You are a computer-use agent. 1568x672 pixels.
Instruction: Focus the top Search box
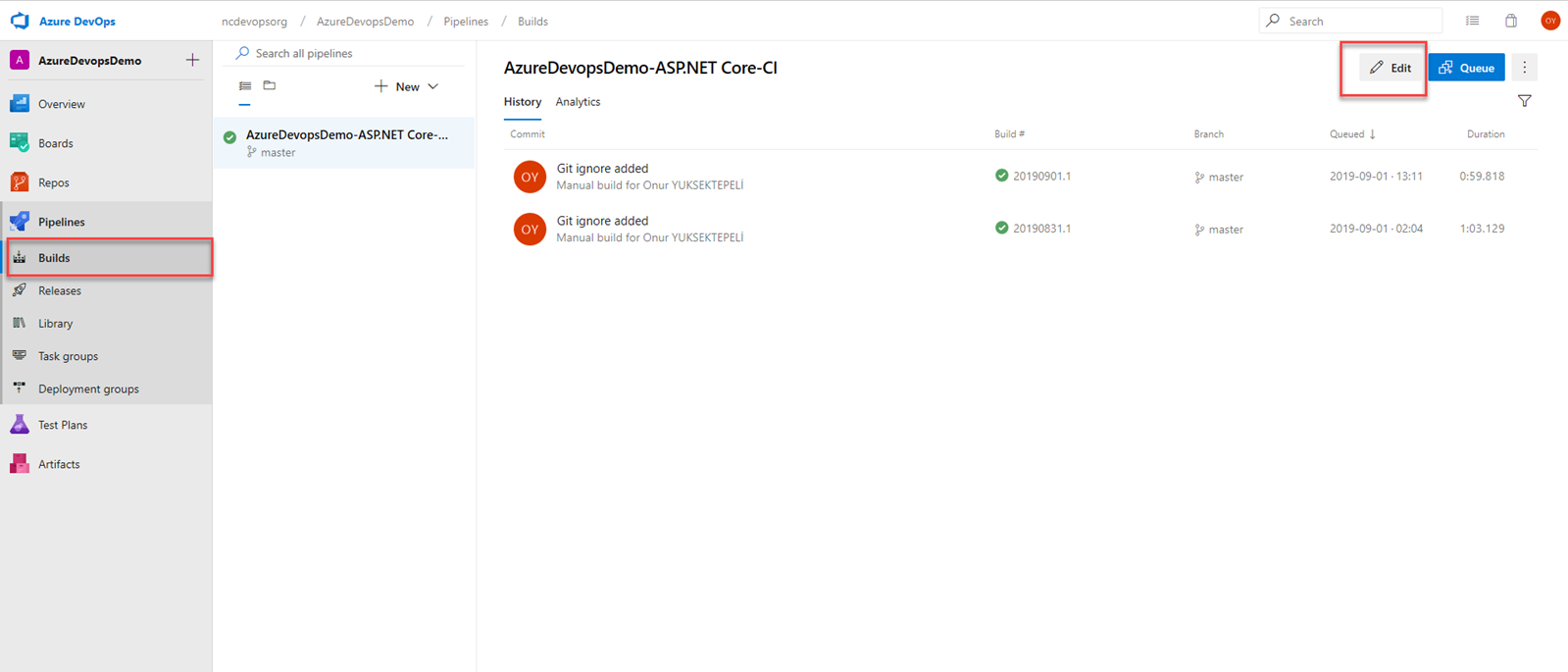[1350, 21]
